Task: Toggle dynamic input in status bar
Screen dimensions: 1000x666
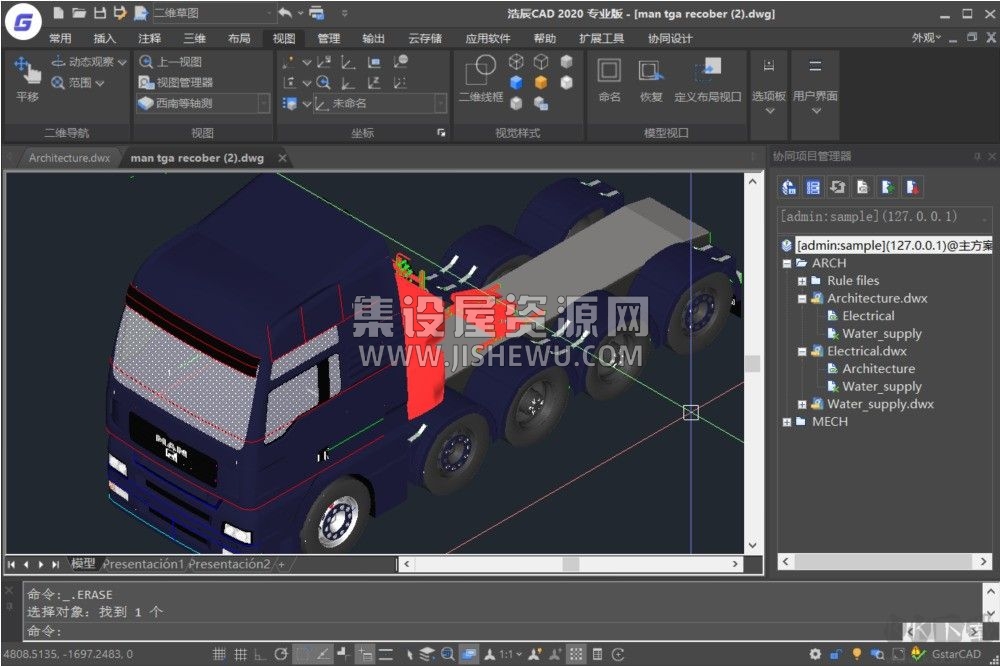Action: (365, 654)
